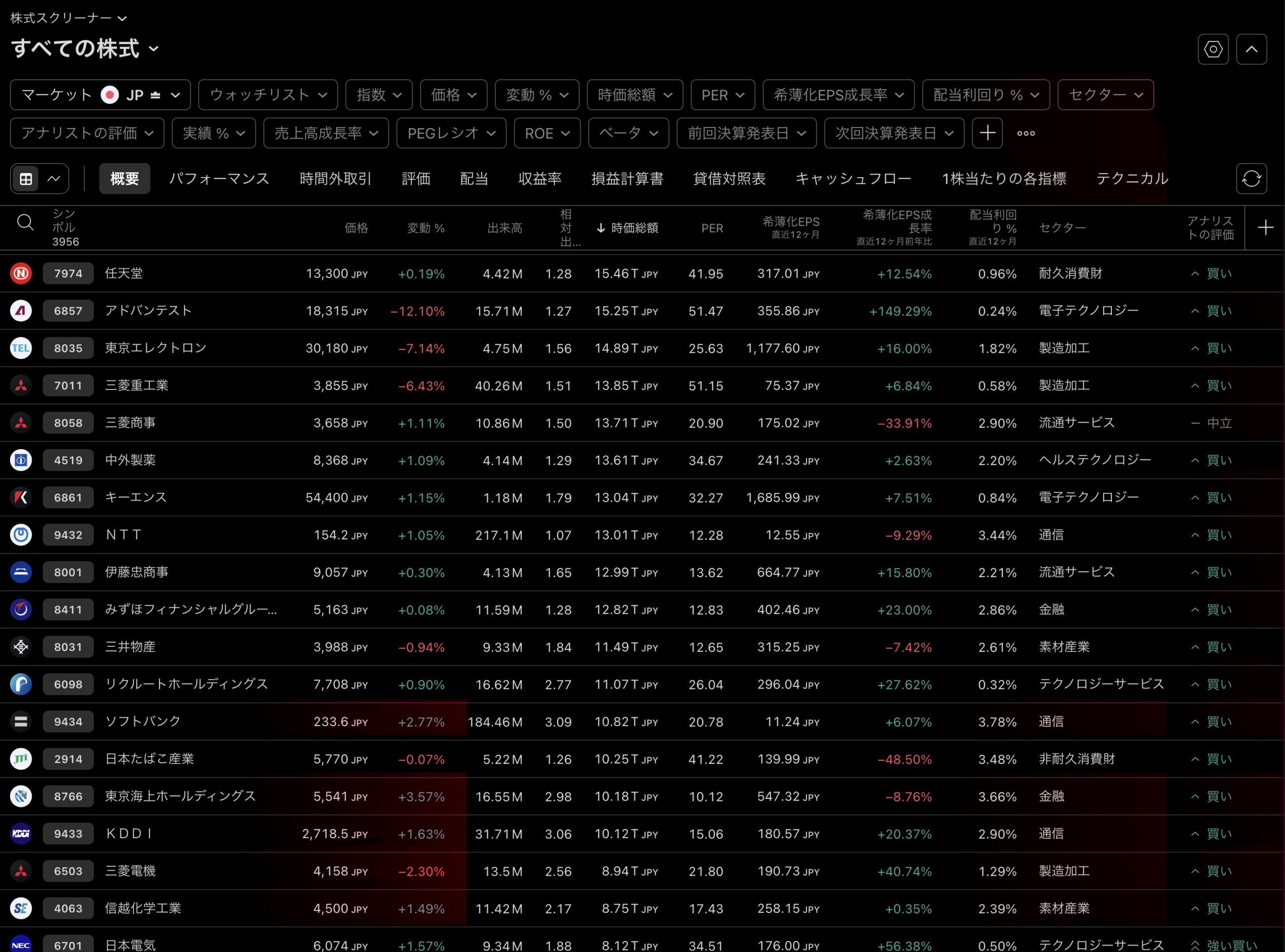The width and height of the screenshot is (1285, 952).
Task: Expand the セクター filter dropdown
Action: tap(1105, 94)
